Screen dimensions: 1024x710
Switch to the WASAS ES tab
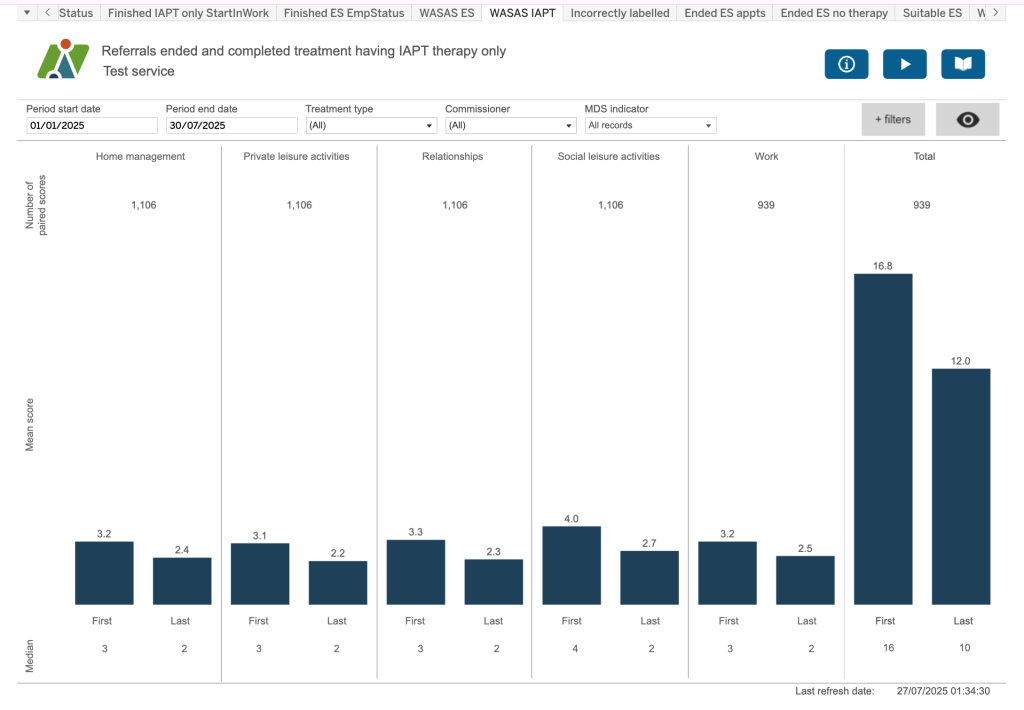click(x=445, y=13)
